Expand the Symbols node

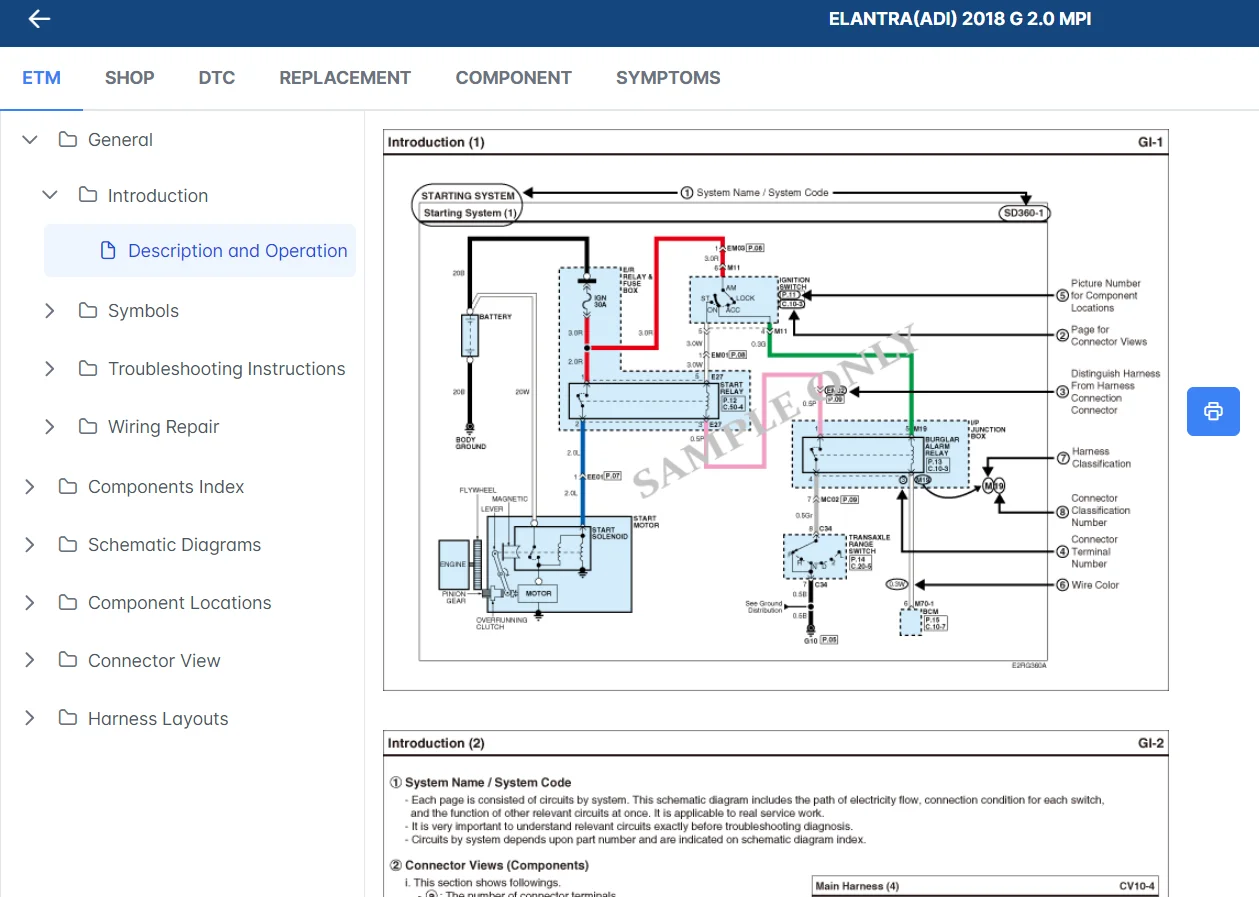coord(50,311)
